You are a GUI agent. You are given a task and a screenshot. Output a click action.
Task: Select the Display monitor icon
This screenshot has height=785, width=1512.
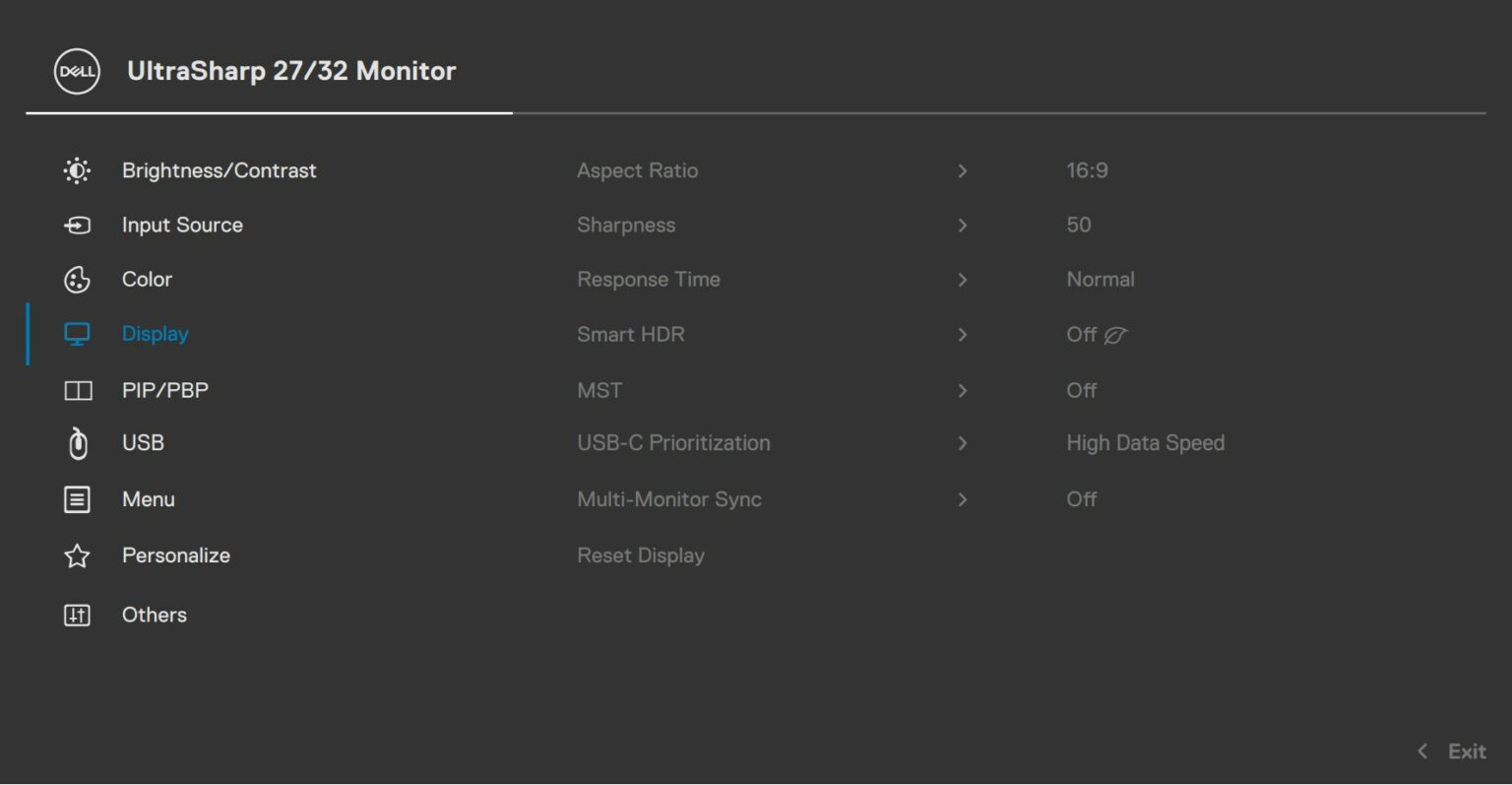pyautogui.click(x=77, y=334)
